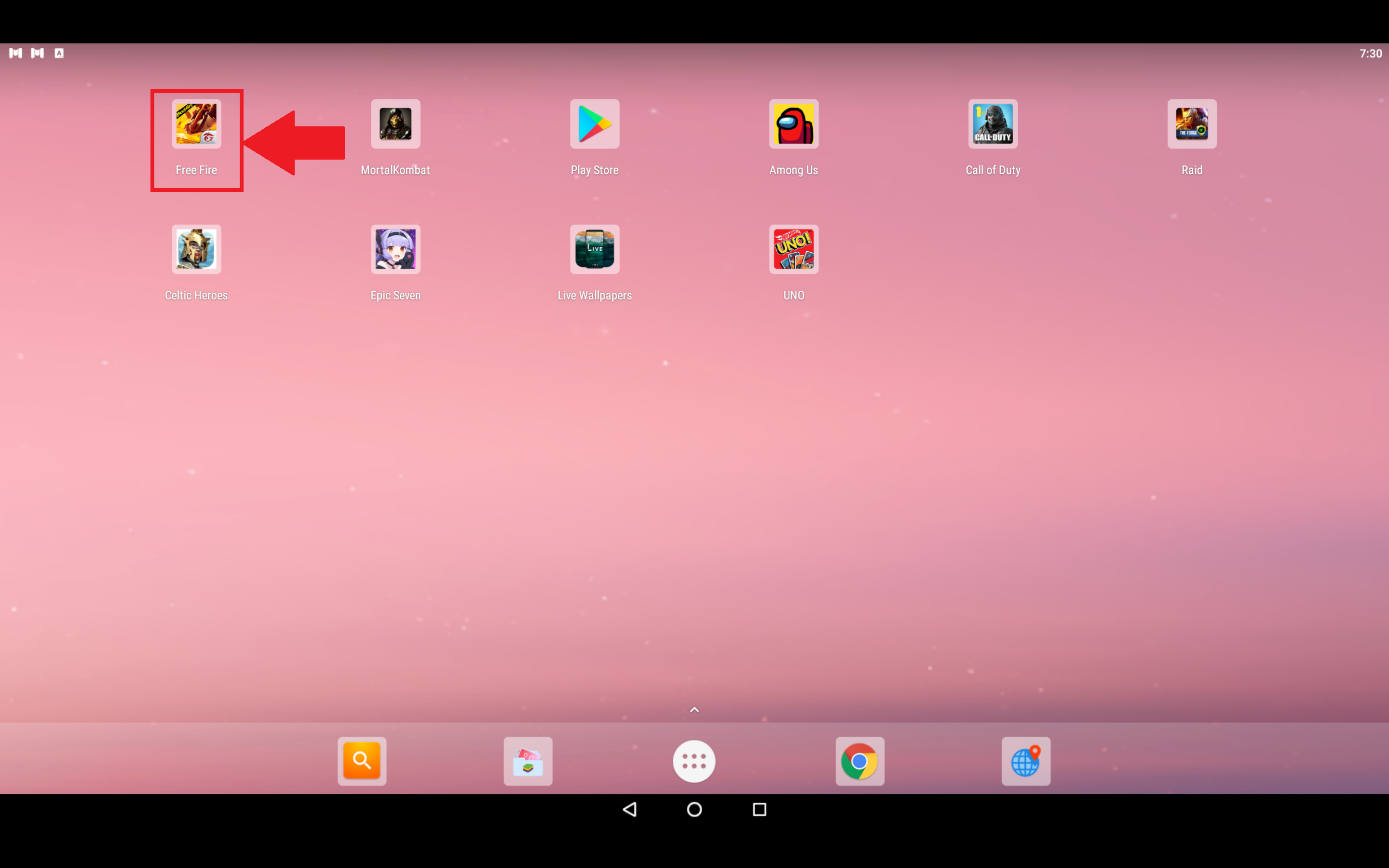Return to home screen via home button
Screen dimensions: 1389x868
click(x=694, y=810)
